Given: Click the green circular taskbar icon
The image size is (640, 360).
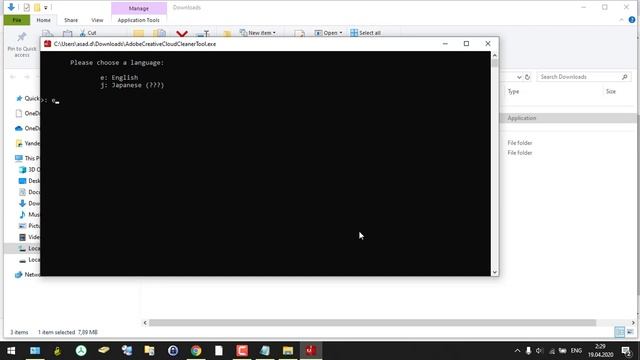Looking at the screenshot, I should 81,351.
